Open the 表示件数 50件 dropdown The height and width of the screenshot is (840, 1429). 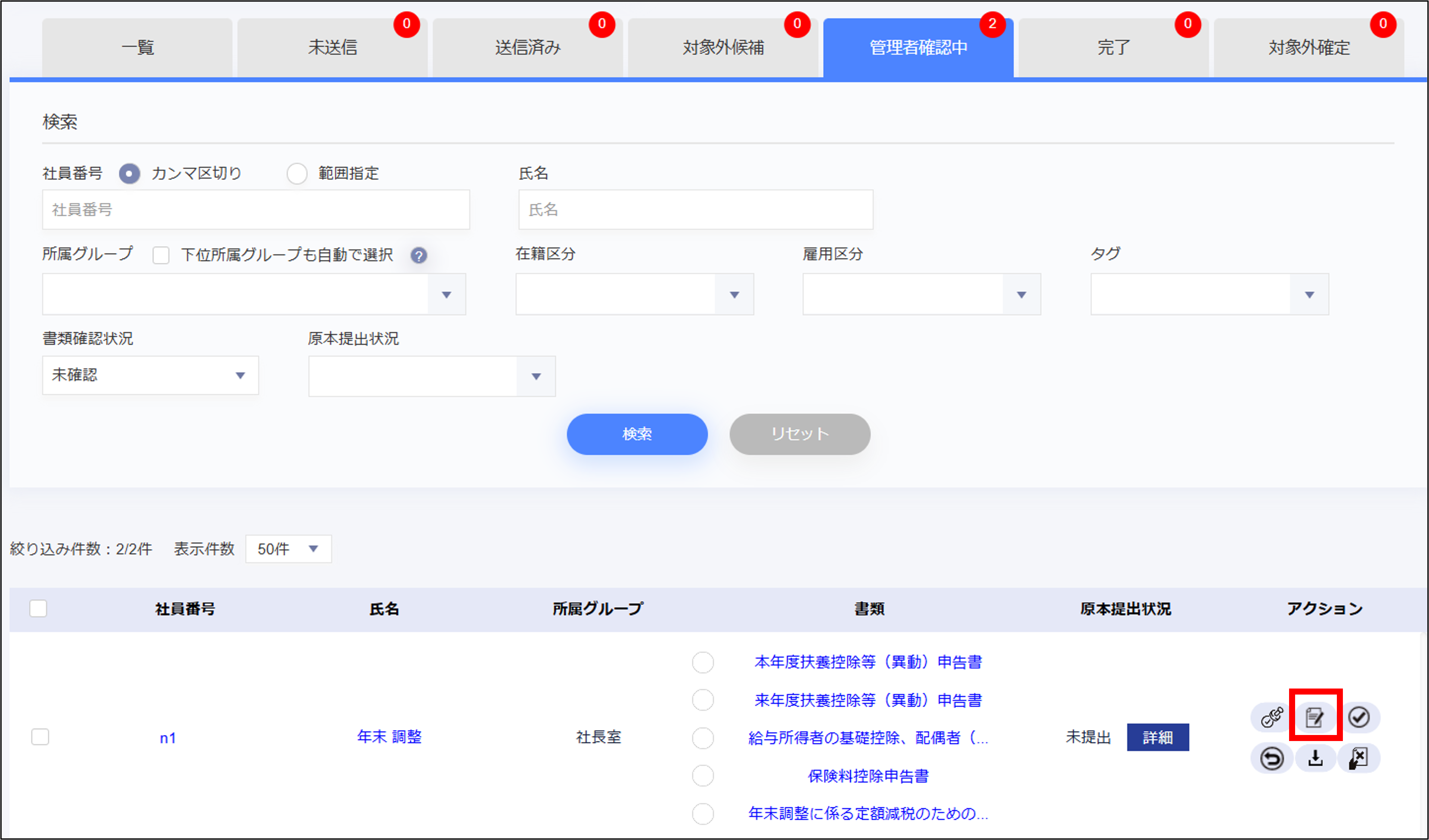click(x=288, y=549)
